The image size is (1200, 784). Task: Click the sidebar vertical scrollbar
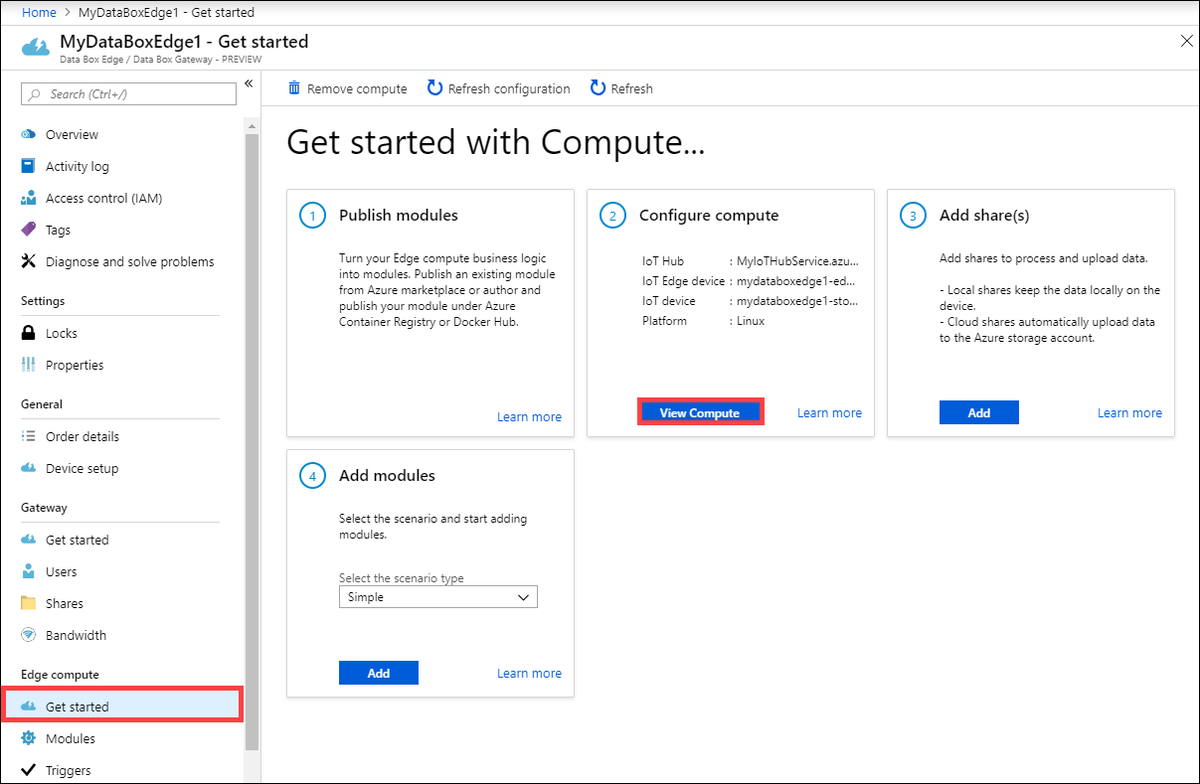[252, 440]
